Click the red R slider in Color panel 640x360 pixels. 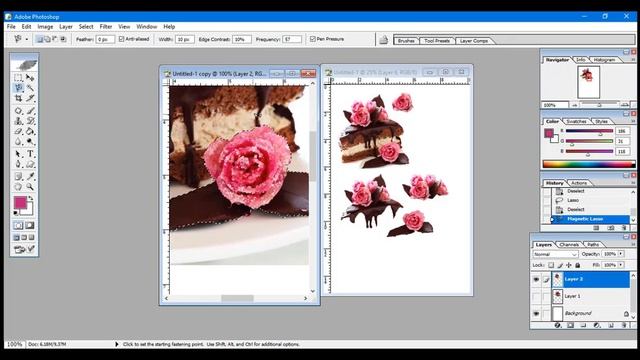[589, 131]
